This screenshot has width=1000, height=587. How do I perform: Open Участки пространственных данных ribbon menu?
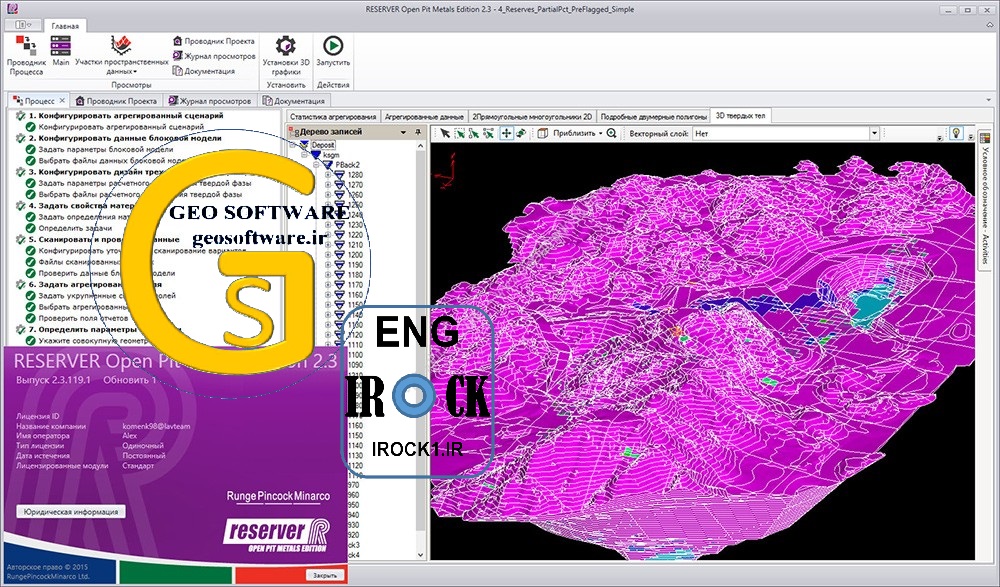coord(121,56)
